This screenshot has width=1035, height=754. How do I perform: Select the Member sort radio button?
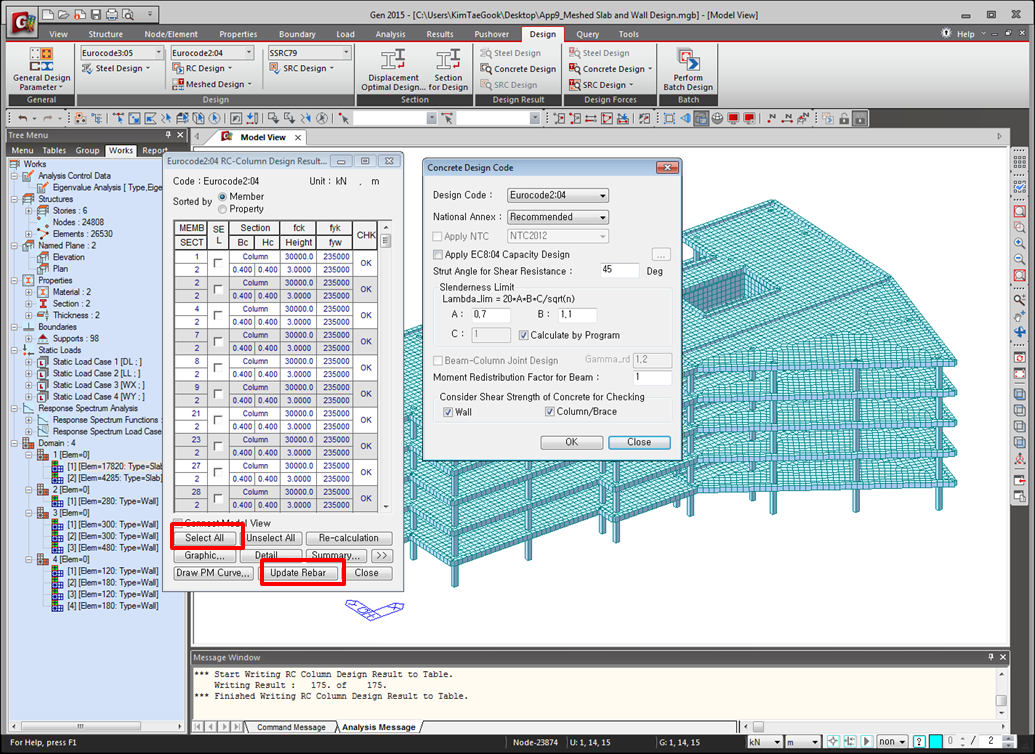[x=222, y=197]
